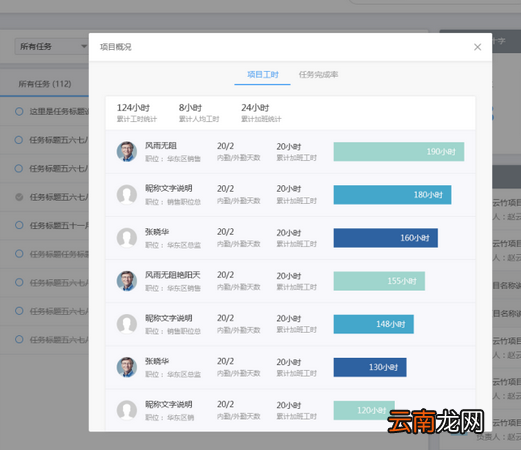
Task: Click the avatar photo in the 155小时 row
Action: [127, 281]
